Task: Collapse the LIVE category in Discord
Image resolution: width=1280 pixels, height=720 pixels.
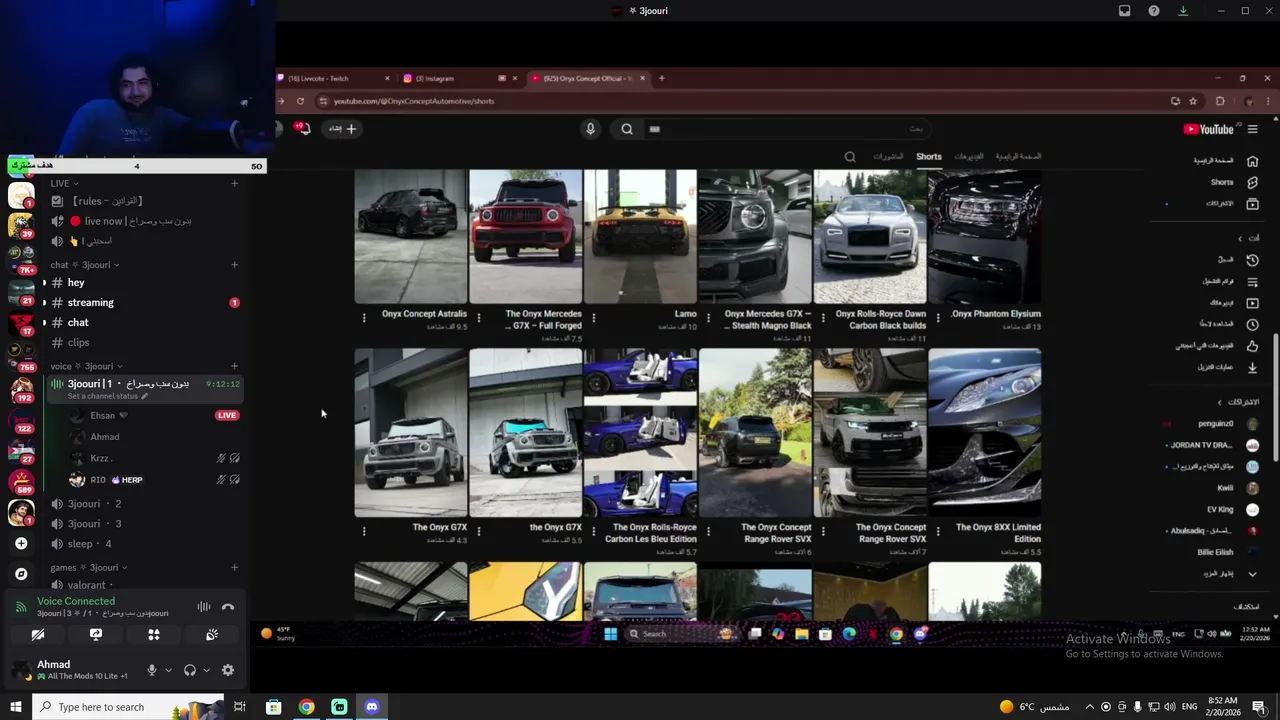Action: 65,183
